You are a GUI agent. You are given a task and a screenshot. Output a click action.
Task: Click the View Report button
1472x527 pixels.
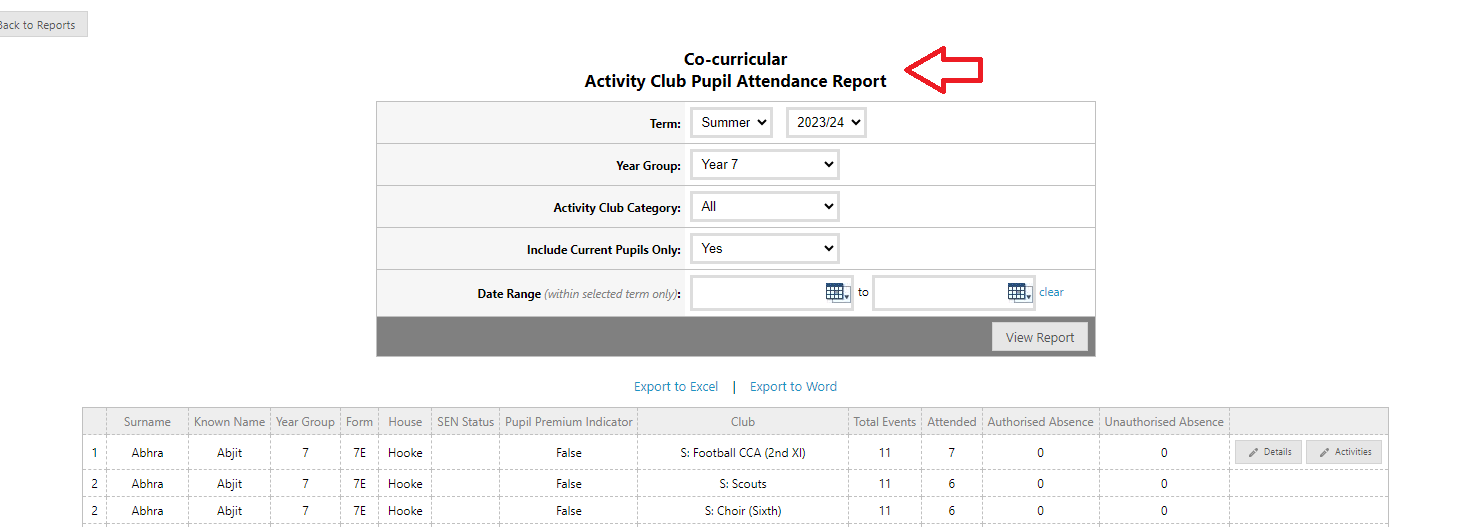[x=1039, y=337]
